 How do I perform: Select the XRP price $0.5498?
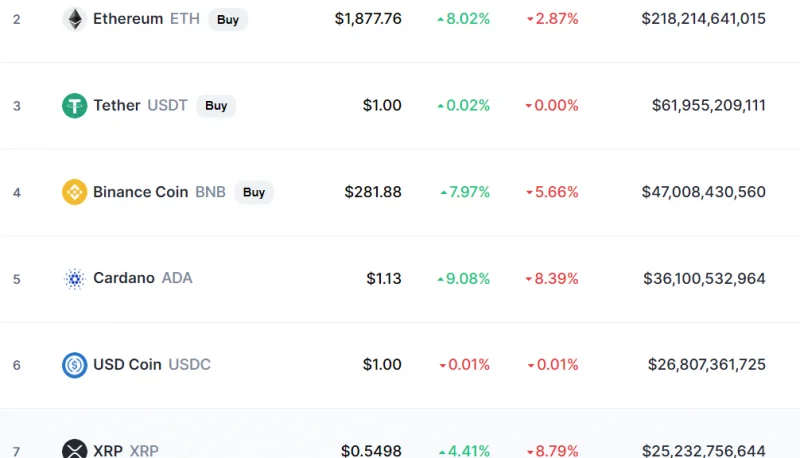click(x=371, y=451)
